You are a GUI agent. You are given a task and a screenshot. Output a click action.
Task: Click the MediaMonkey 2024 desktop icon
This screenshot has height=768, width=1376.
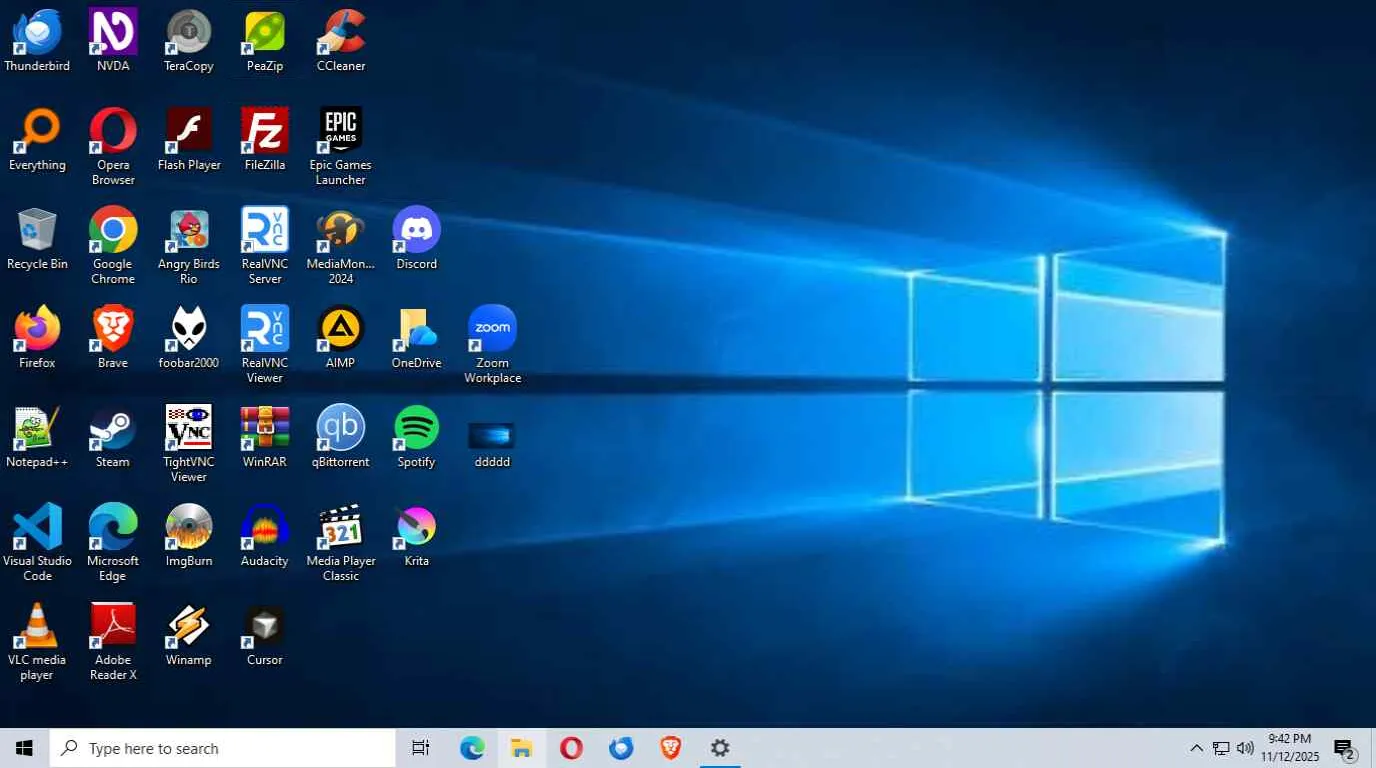point(341,246)
